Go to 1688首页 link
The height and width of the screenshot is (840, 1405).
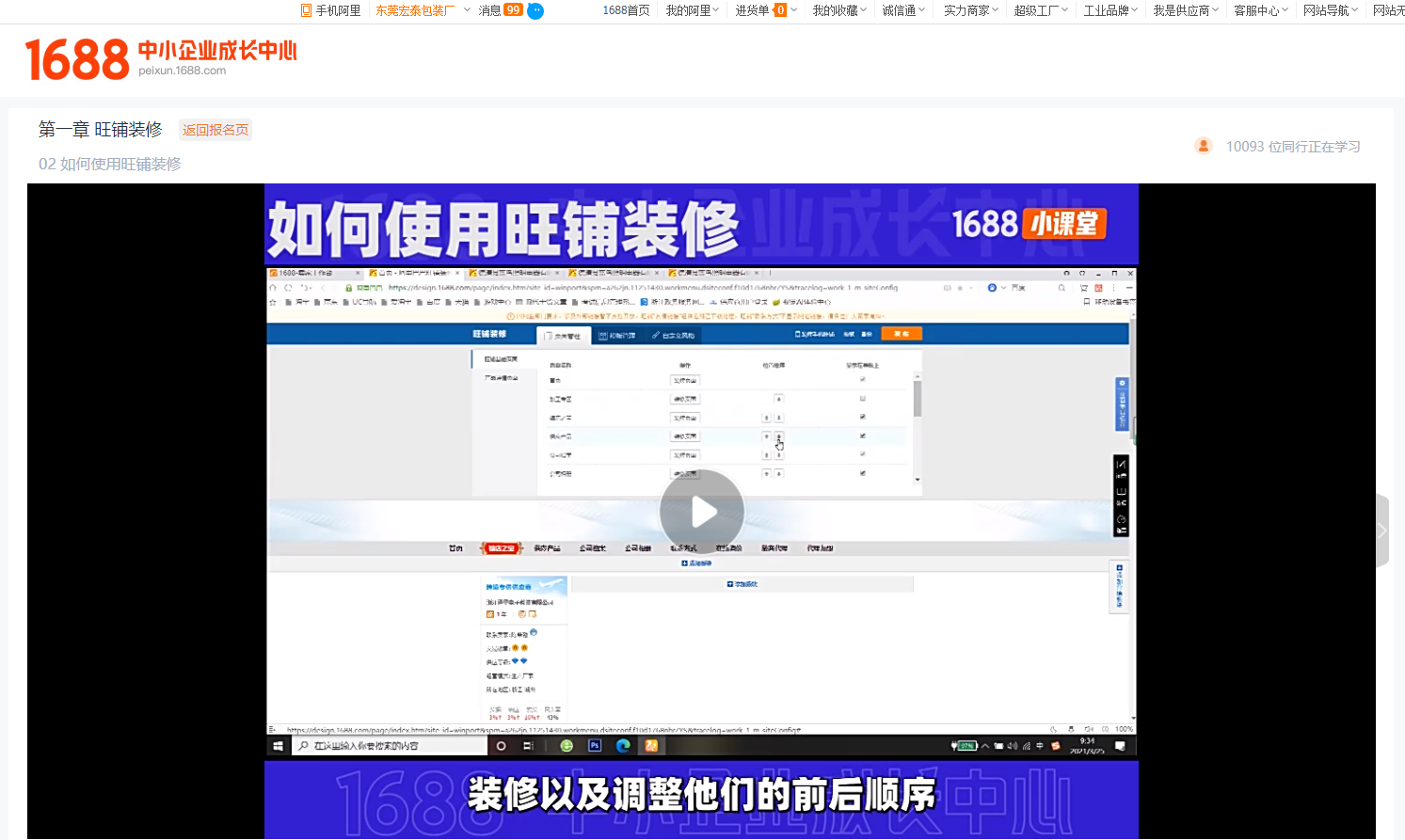(x=626, y=10)
